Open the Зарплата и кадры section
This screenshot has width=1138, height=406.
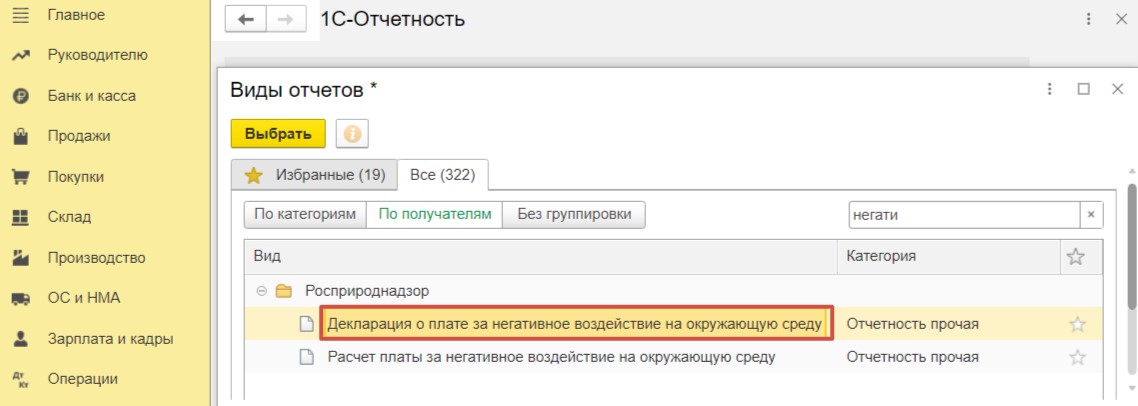pyautogui.click(x=110, y=338)
